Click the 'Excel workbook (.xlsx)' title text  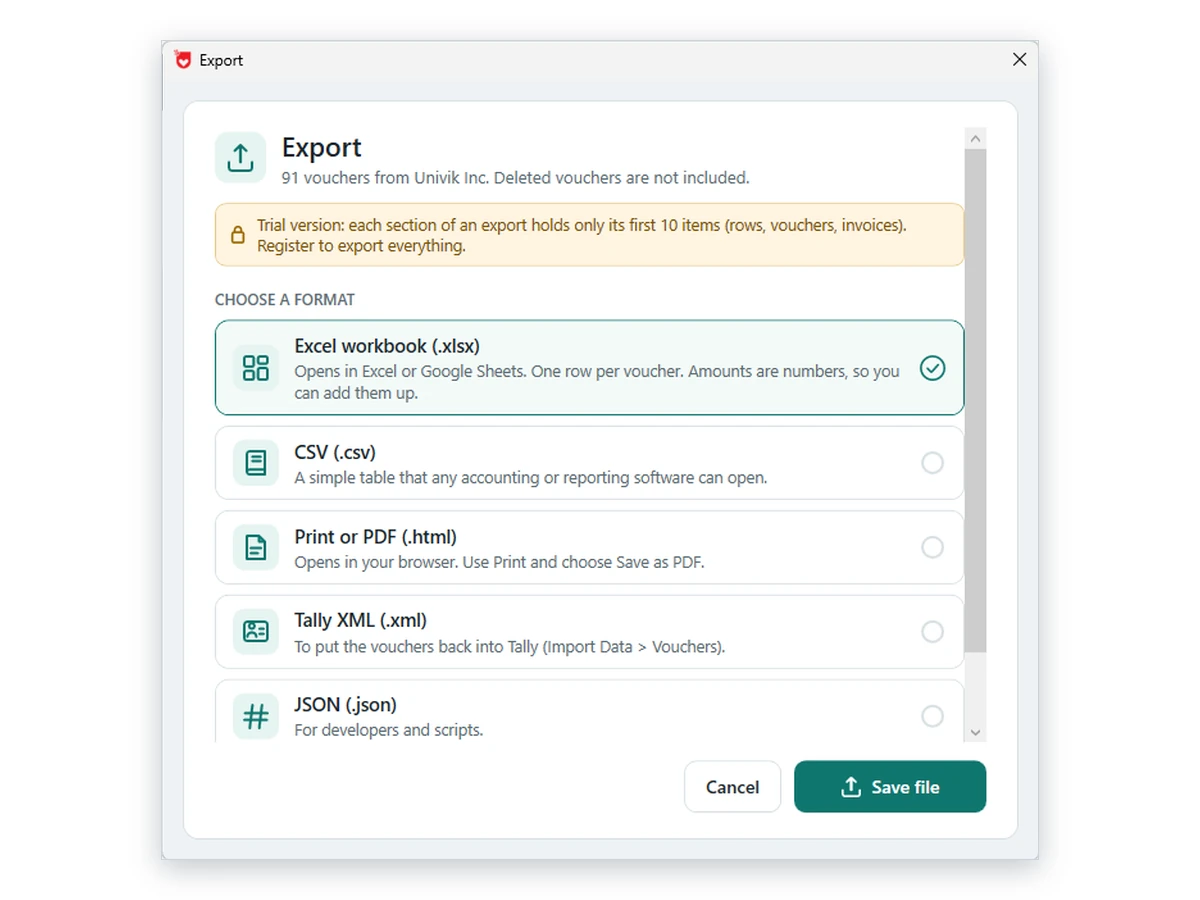click(387, 346)
